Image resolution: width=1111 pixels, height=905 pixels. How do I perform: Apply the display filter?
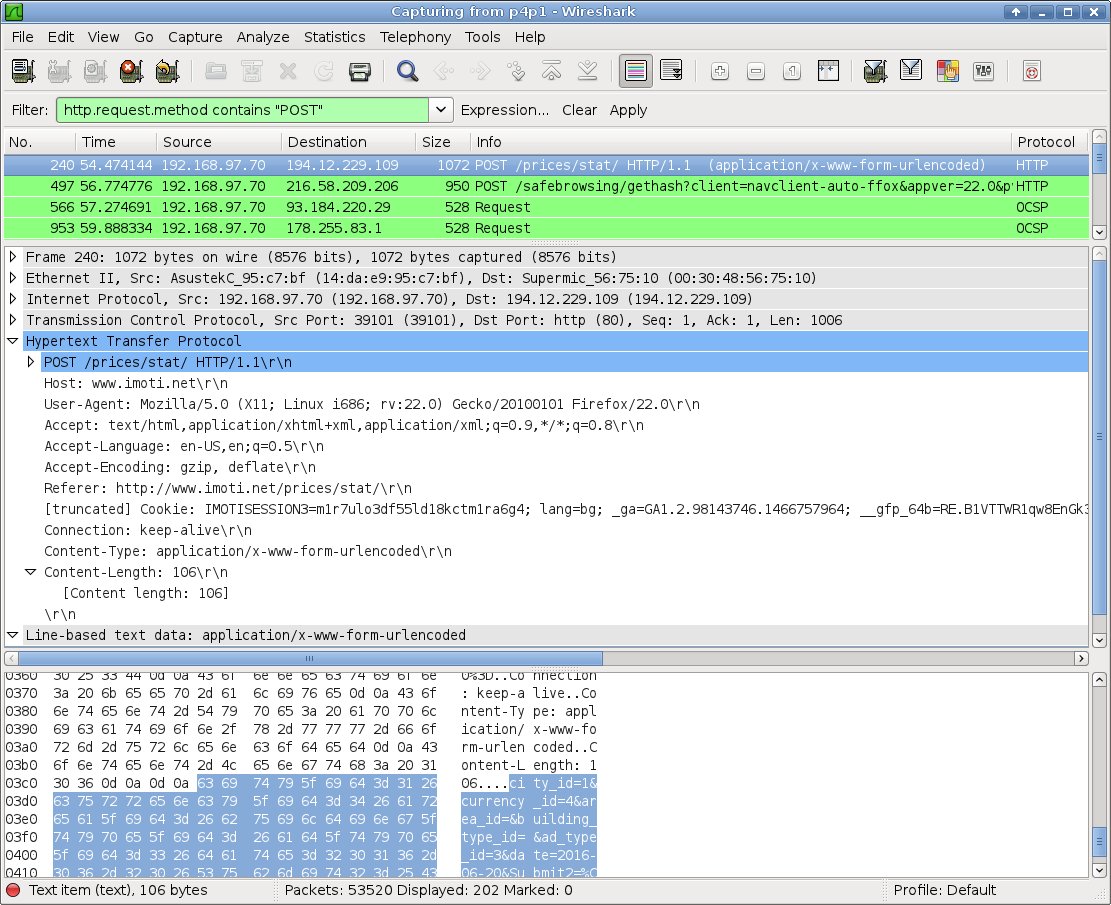(628, 110)
